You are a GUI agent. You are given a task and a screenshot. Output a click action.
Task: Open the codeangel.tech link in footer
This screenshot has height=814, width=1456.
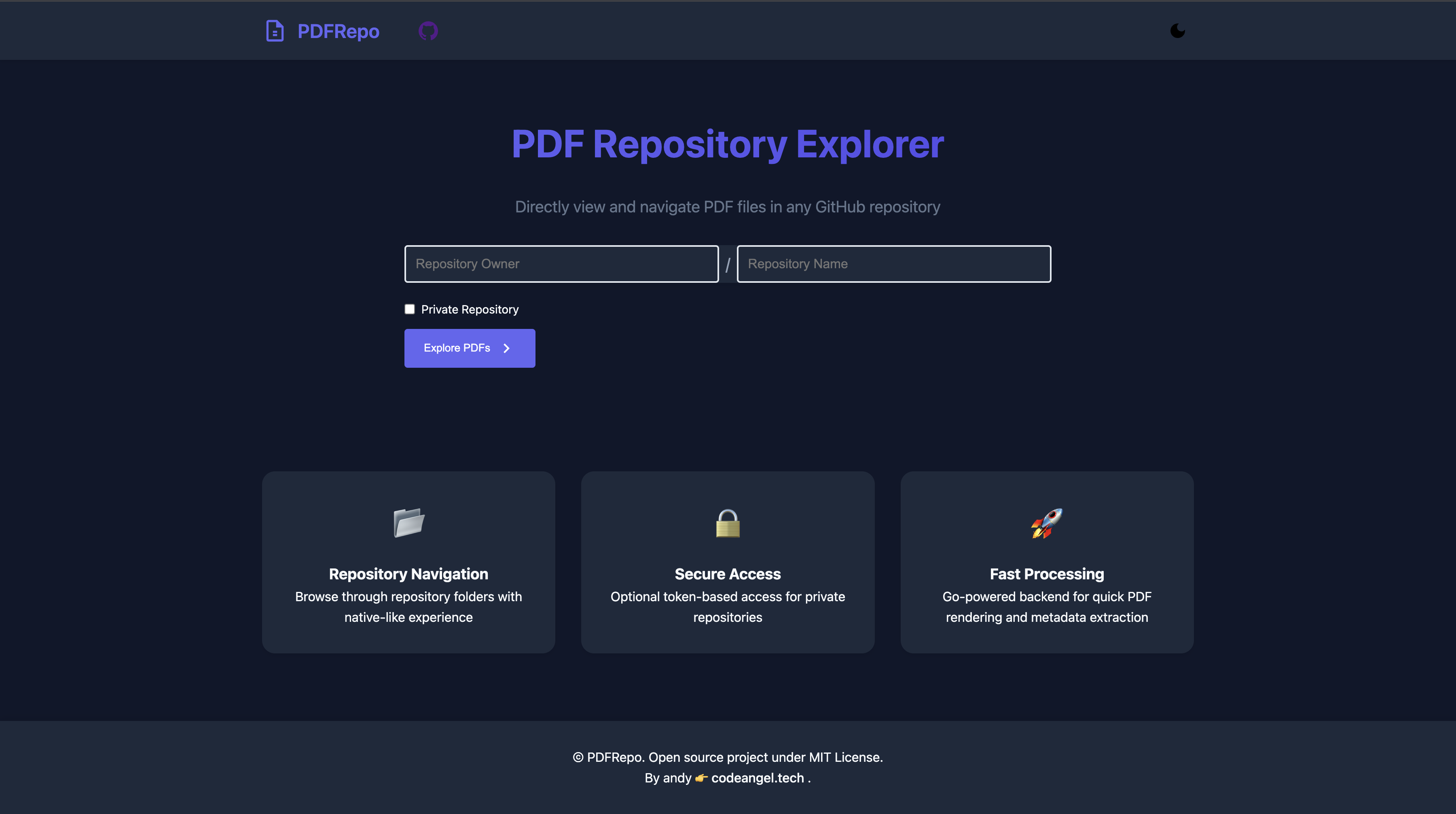(758, 778)
